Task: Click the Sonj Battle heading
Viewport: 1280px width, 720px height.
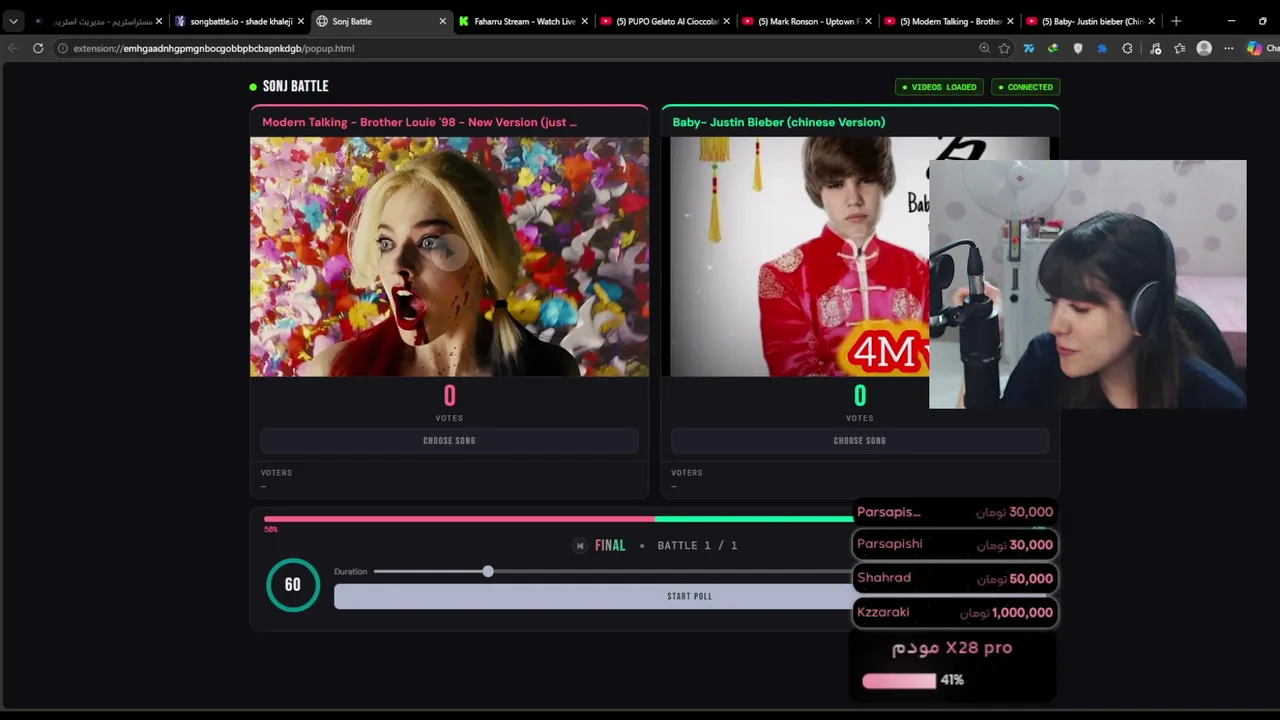Action: 295,86
